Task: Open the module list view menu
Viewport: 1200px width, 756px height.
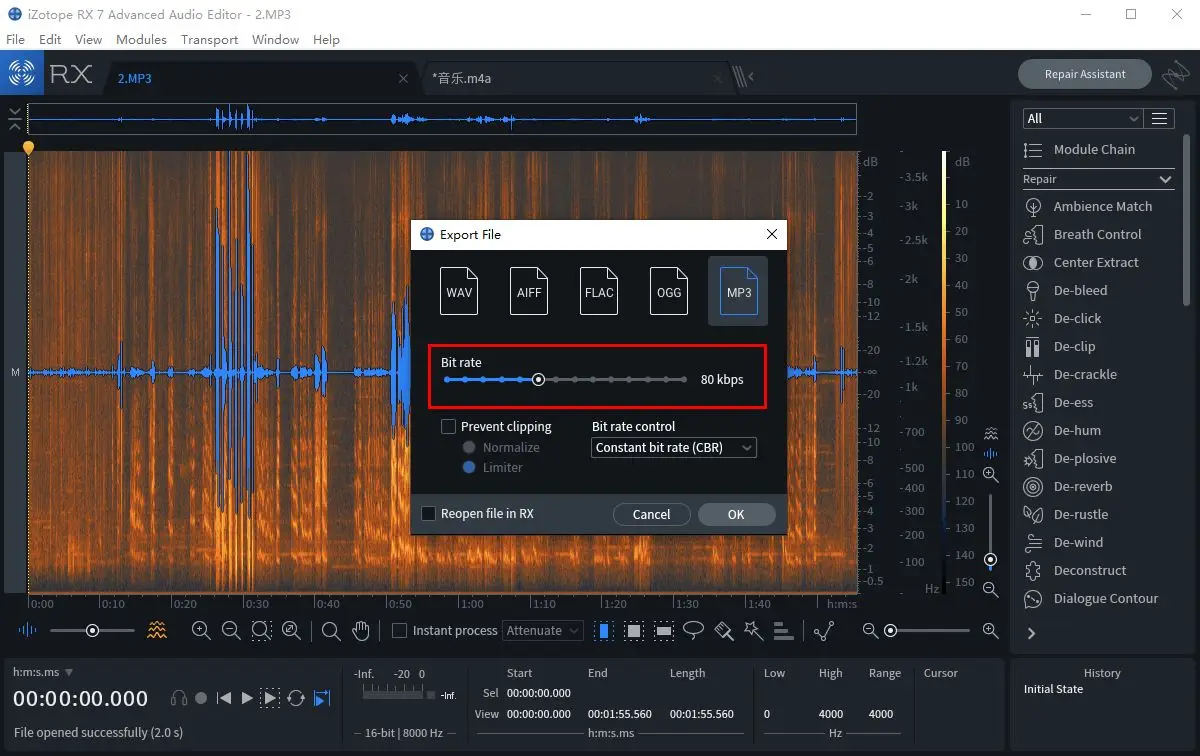Action: click(1160, 118)
